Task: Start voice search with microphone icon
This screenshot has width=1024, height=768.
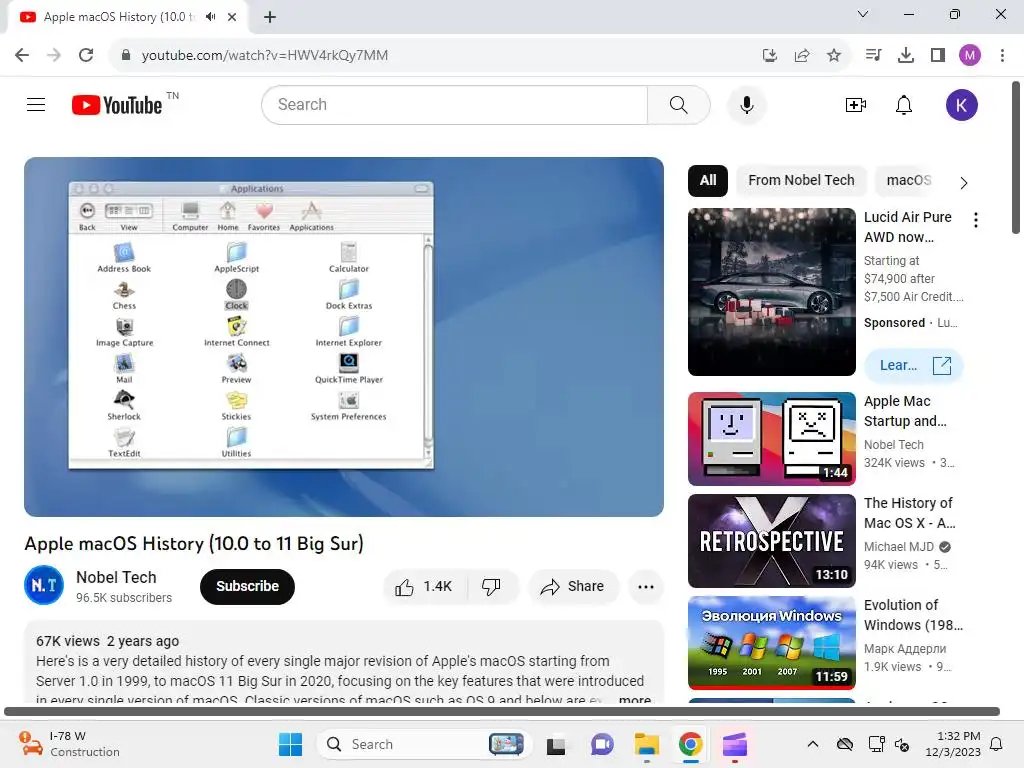Action: pyautogui.click(x=746, y=104)
